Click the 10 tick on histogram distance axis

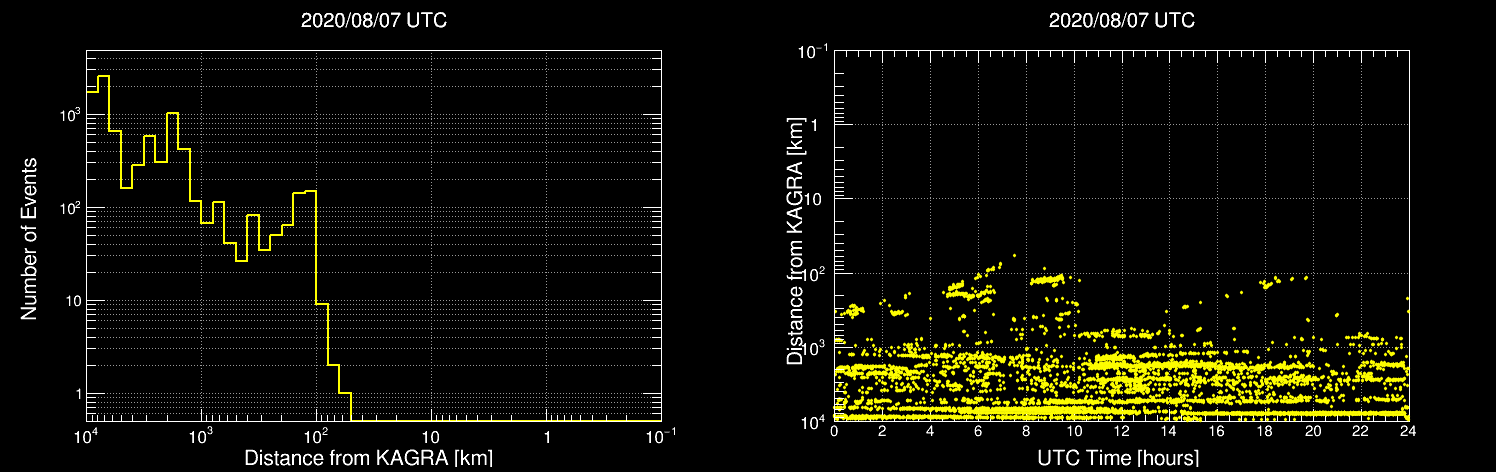tap(431, 438)
